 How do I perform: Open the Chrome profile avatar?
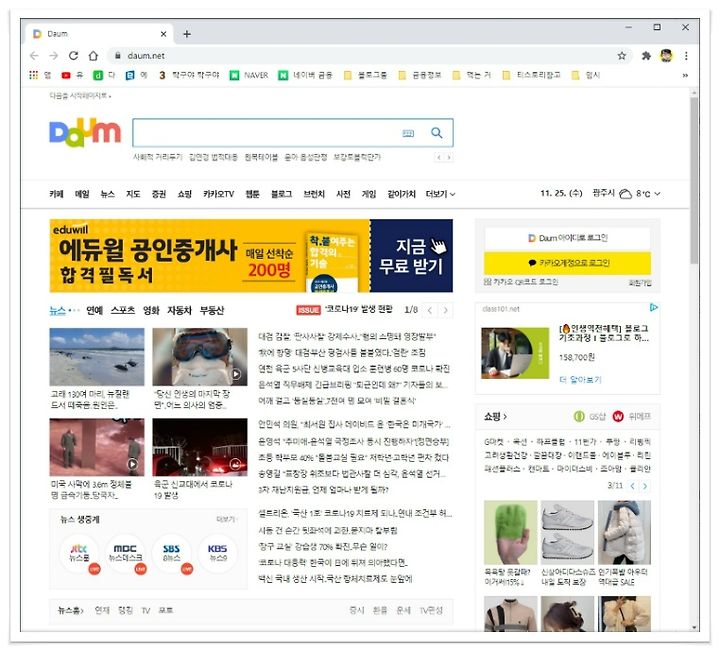point(666,56)
